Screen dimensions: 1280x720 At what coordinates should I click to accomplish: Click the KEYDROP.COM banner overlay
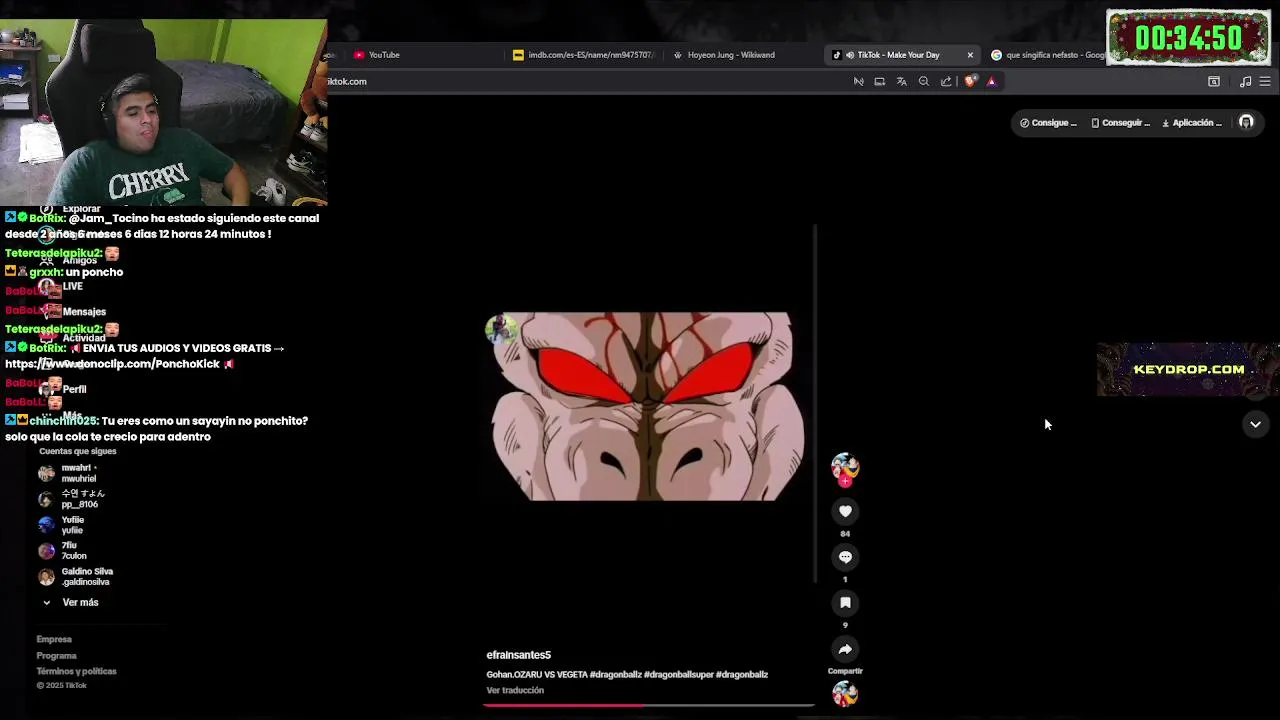click(1188, 369)
